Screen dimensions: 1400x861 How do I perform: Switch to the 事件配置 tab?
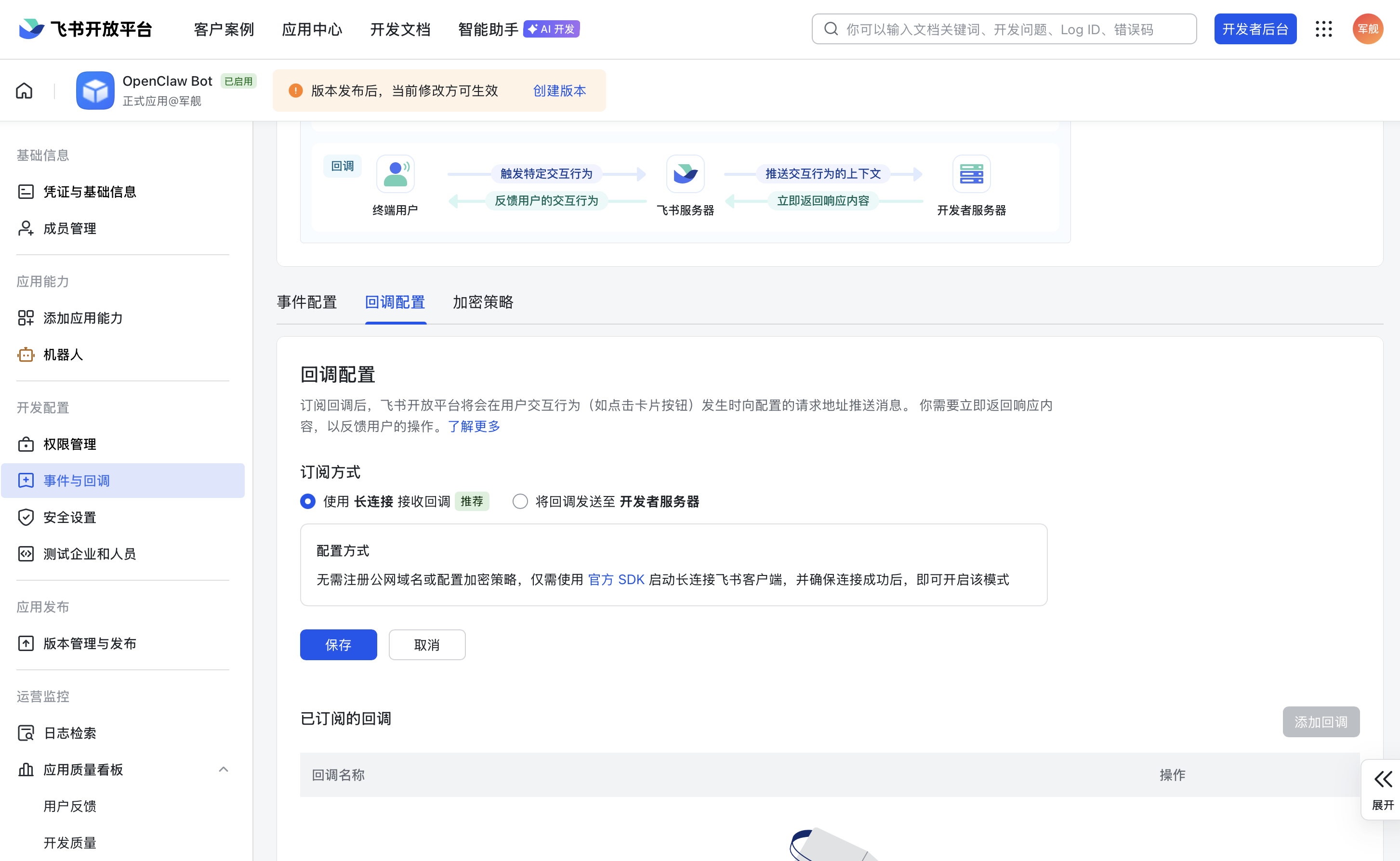pos(306,302)
